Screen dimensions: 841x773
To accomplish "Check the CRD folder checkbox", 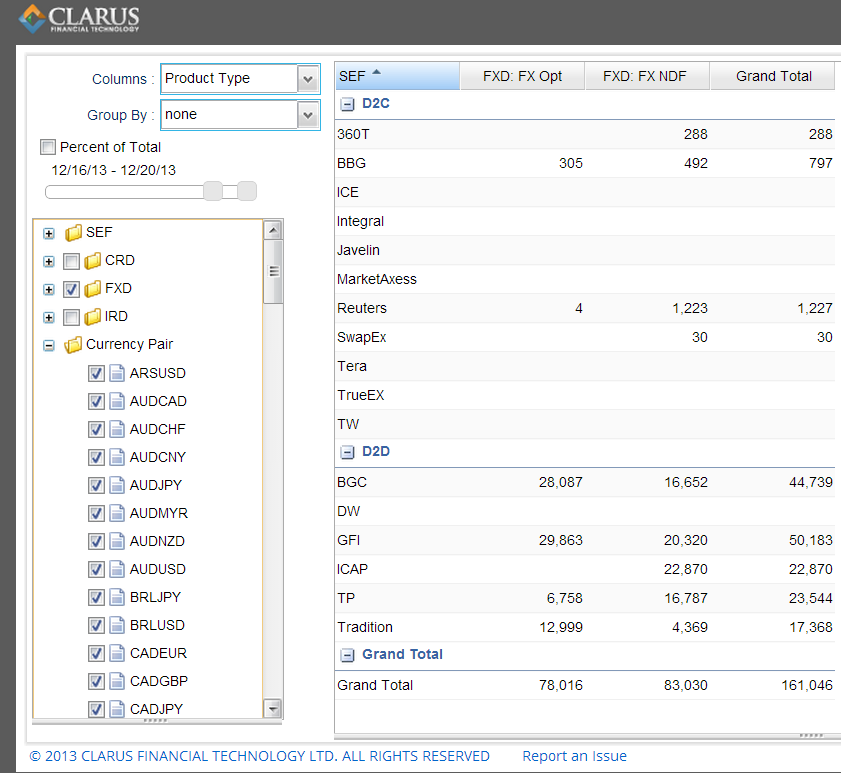I will [71, 261].
